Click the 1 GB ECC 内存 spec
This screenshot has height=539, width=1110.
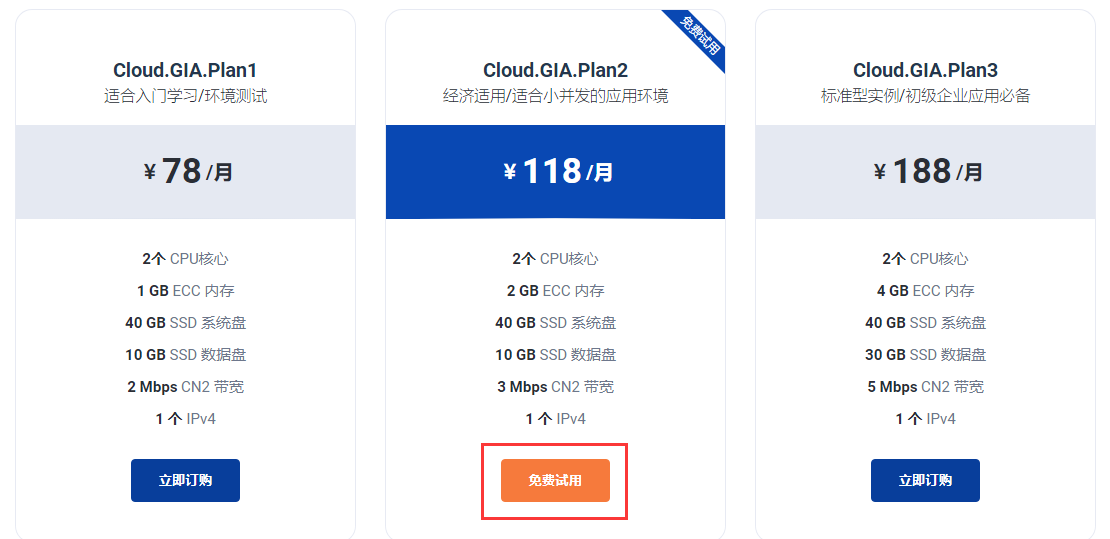click(x=185, y=291)
